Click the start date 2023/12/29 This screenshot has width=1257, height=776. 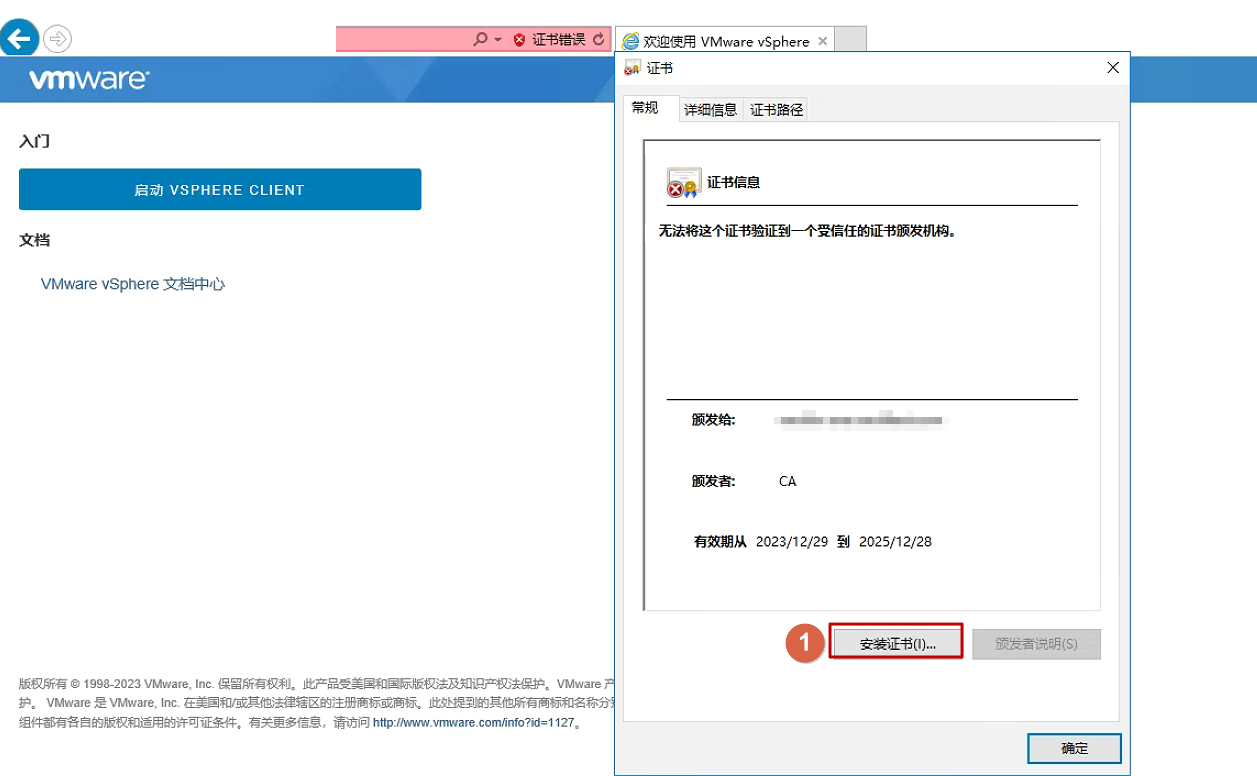[x=792, y=542]
